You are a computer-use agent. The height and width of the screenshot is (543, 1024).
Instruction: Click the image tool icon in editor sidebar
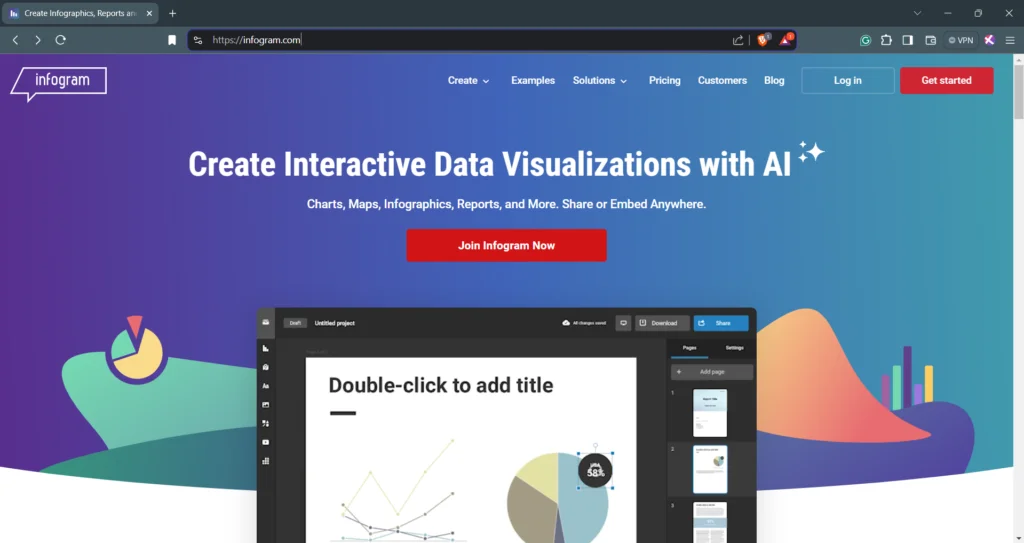(266, 405)
